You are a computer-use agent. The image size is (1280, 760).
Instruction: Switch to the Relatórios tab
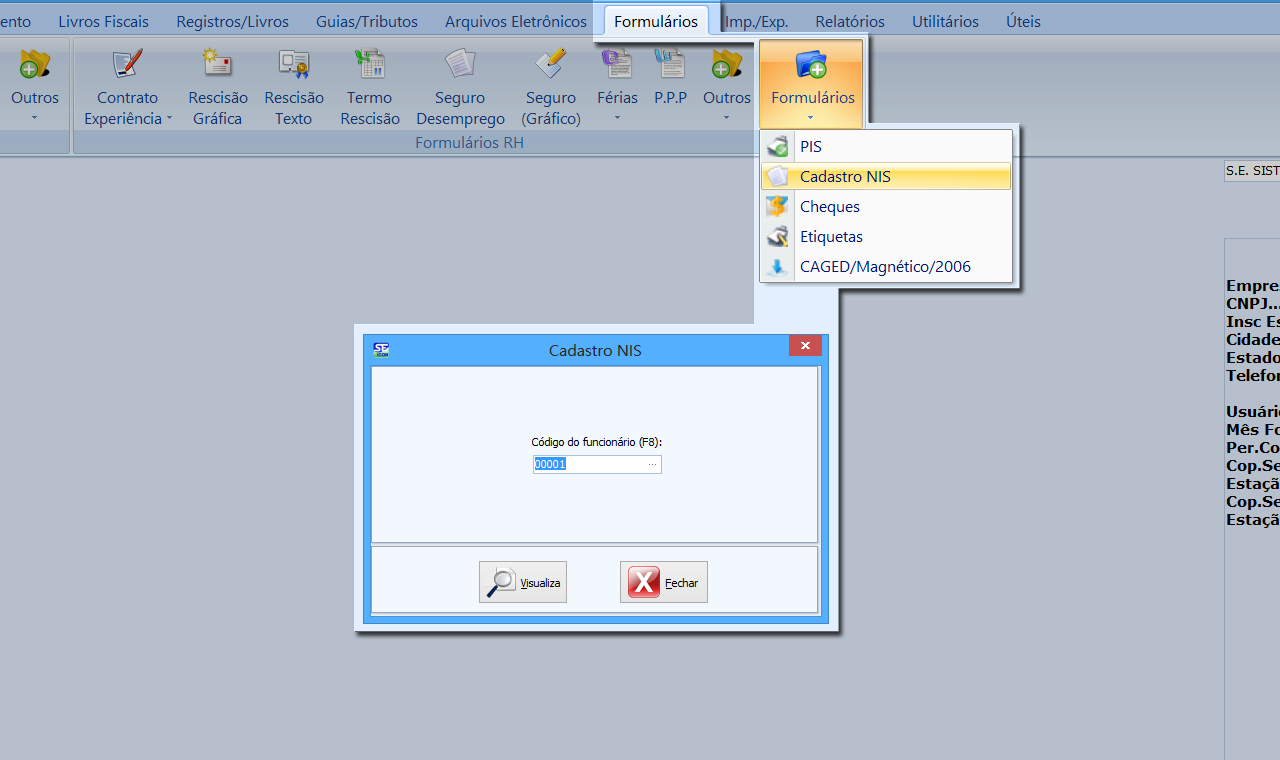click(849, 21)
